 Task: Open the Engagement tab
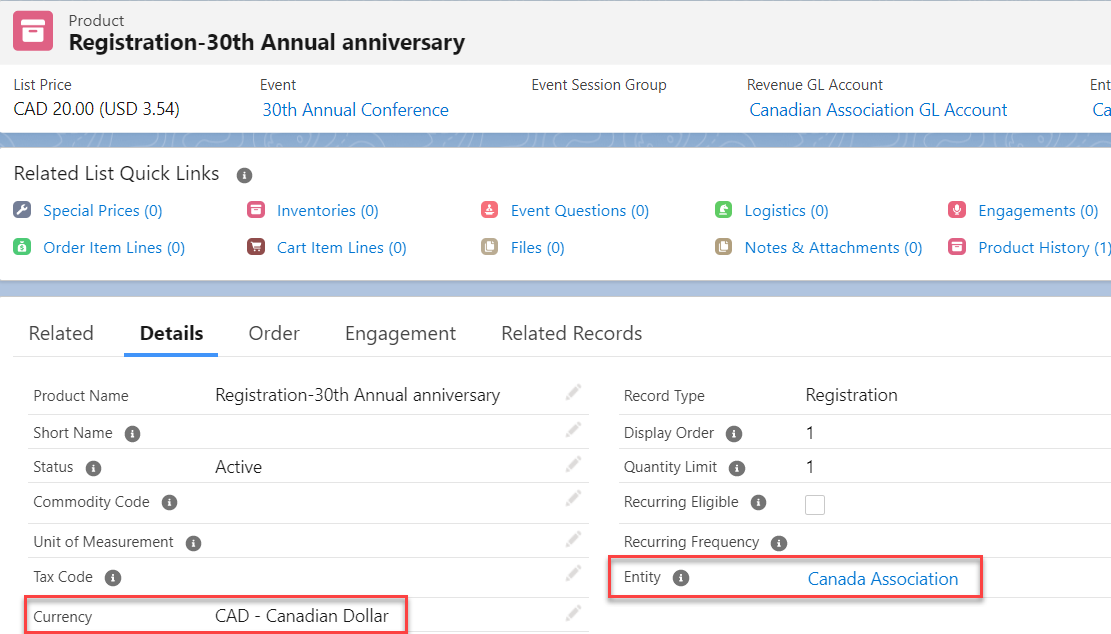point(400,334)
